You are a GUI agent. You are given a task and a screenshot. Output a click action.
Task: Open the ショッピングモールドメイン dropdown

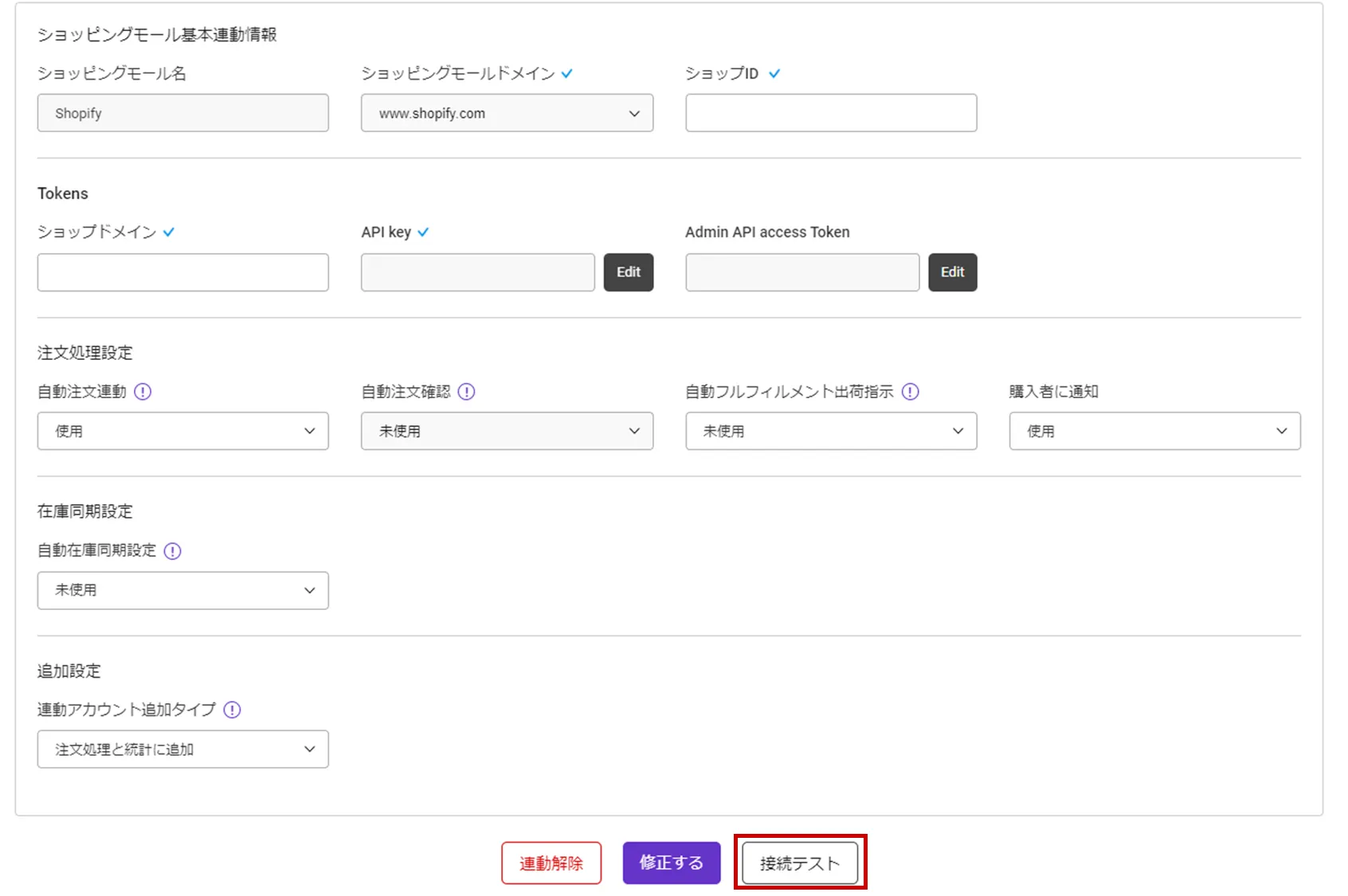point(507,113)
